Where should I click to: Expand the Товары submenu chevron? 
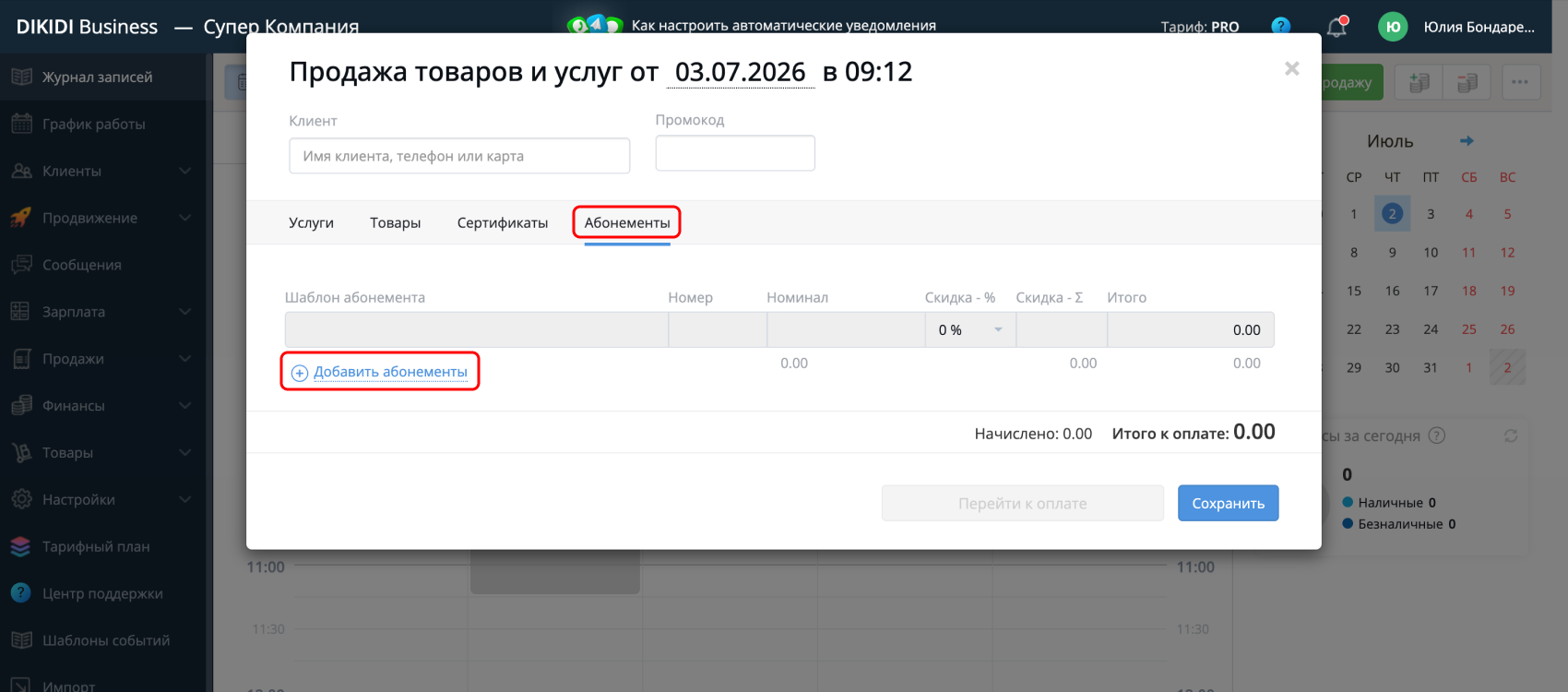click(185, 453)
